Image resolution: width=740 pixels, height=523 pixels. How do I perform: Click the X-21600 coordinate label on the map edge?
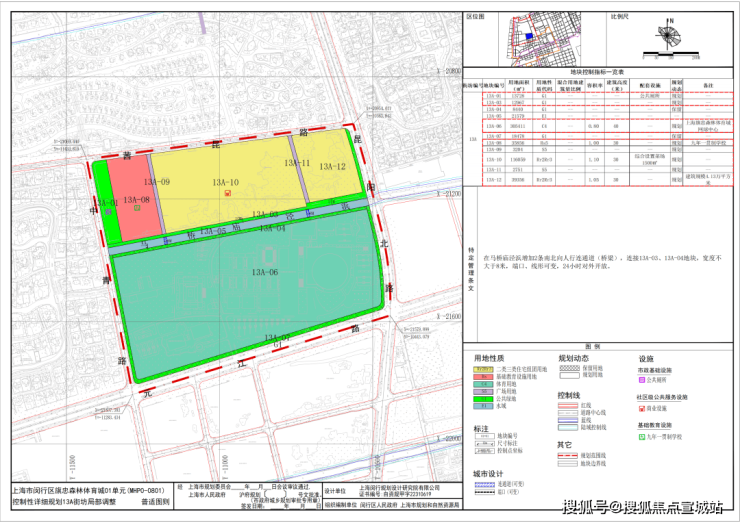448,316
